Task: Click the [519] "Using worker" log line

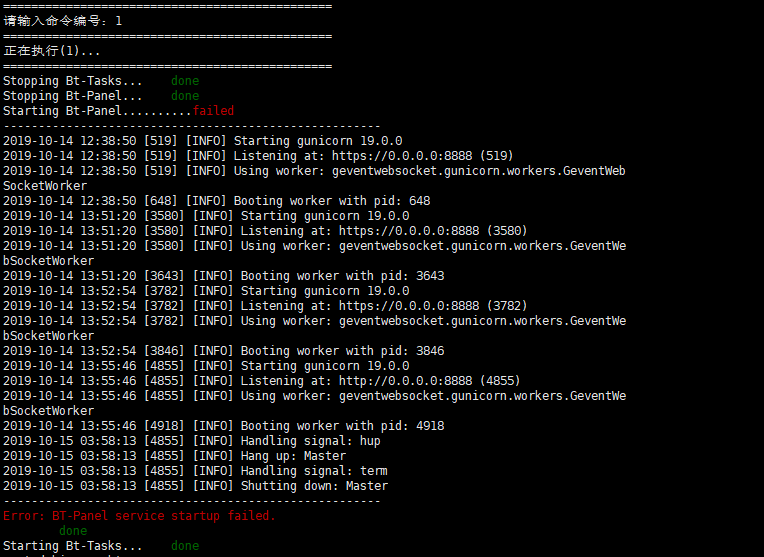Action: (x=314, y=171)
